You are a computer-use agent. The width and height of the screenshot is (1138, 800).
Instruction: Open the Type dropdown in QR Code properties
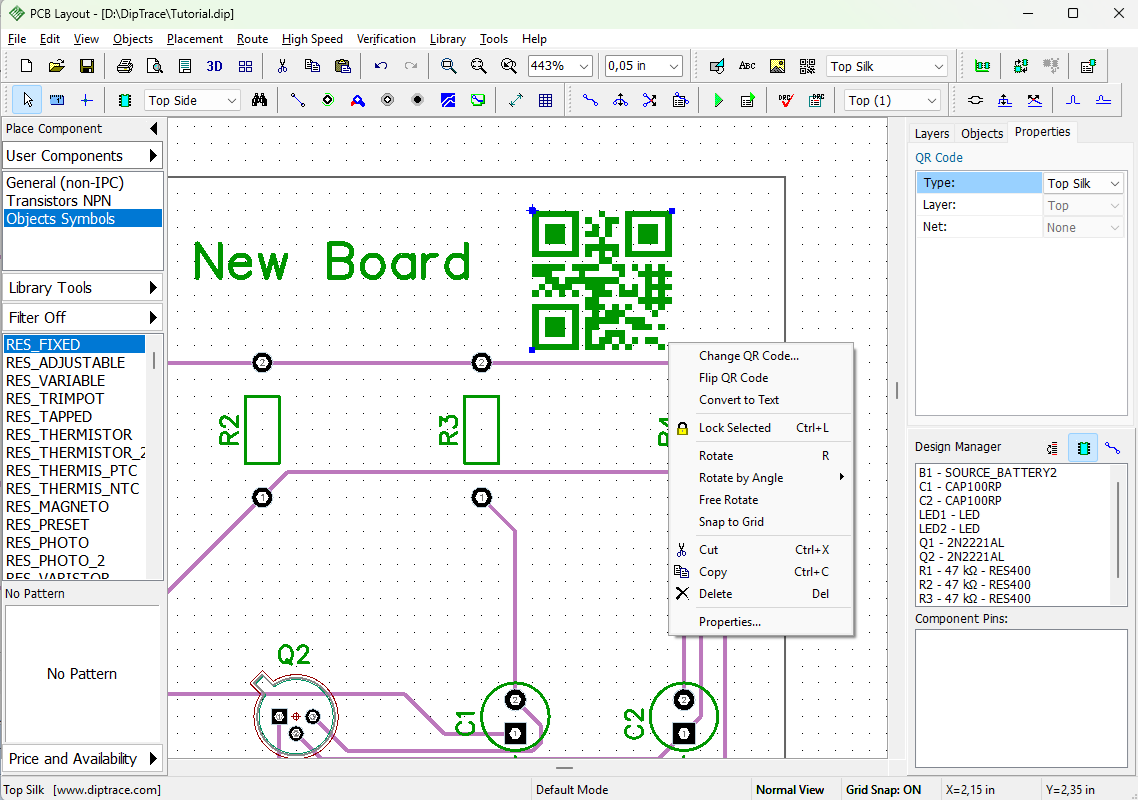tap(1114, 184)
